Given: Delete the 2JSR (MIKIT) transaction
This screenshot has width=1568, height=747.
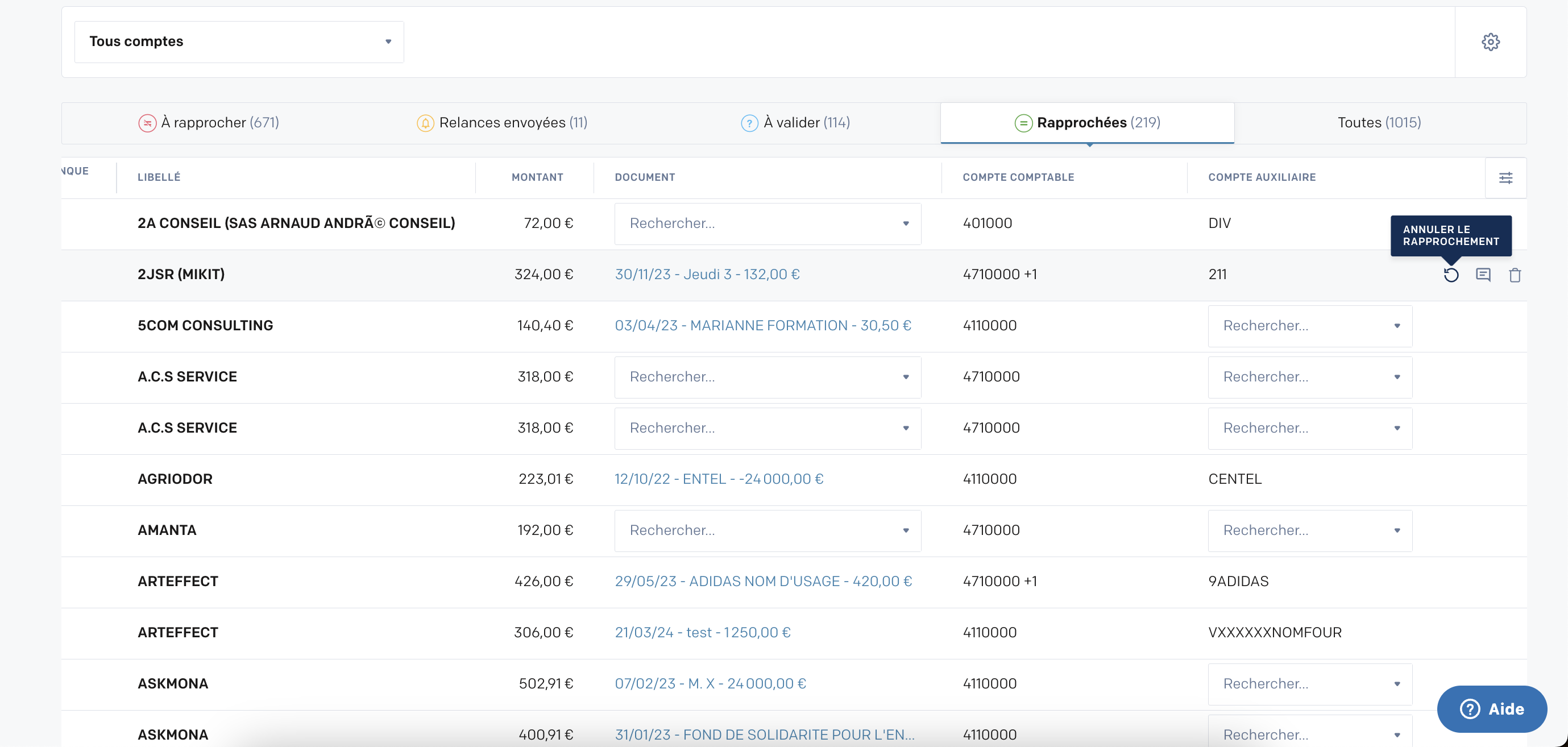Looking at the screenshot, I should coord(1515,275).
